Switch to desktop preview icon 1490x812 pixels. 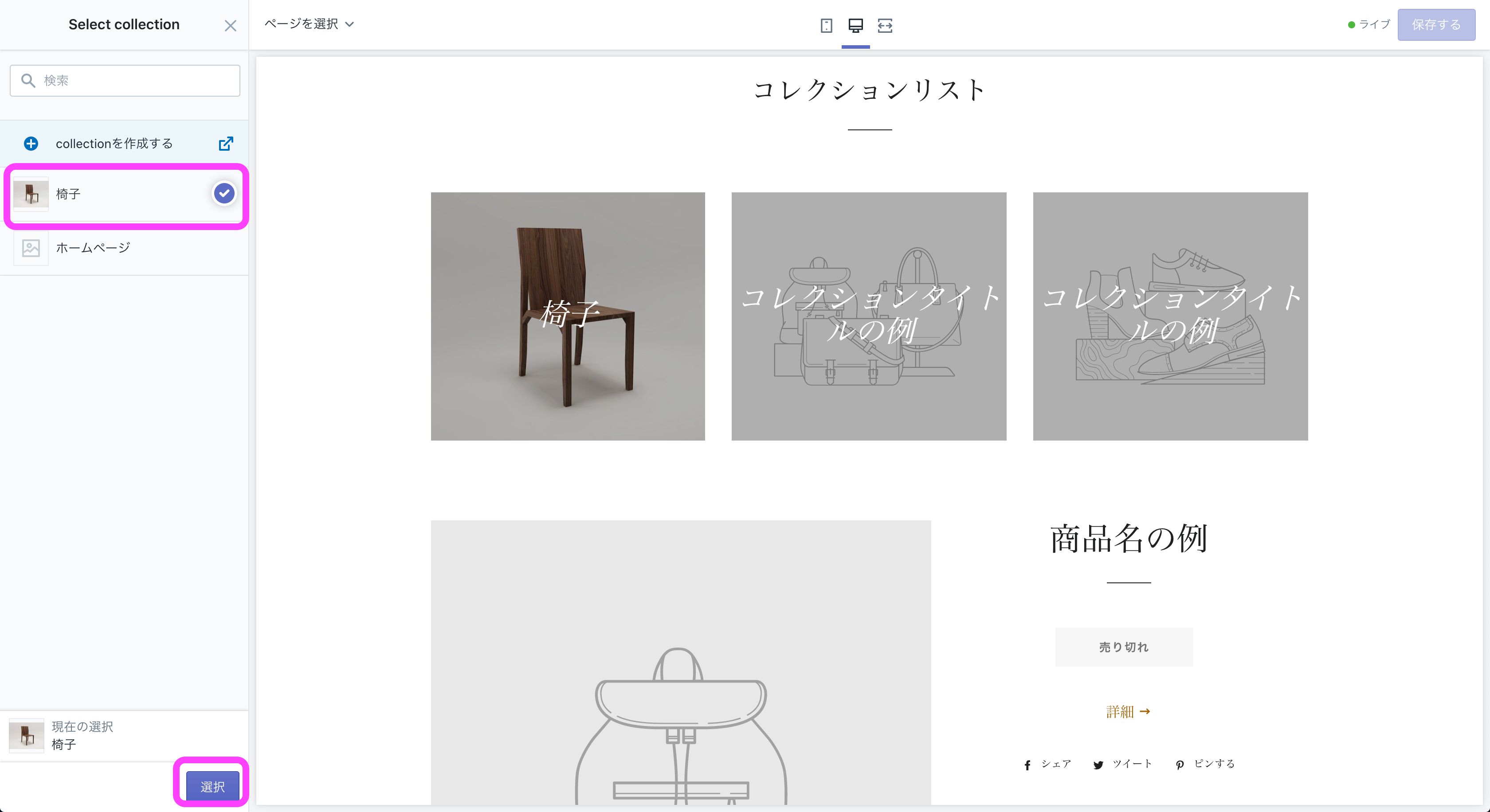pos(855,25)
